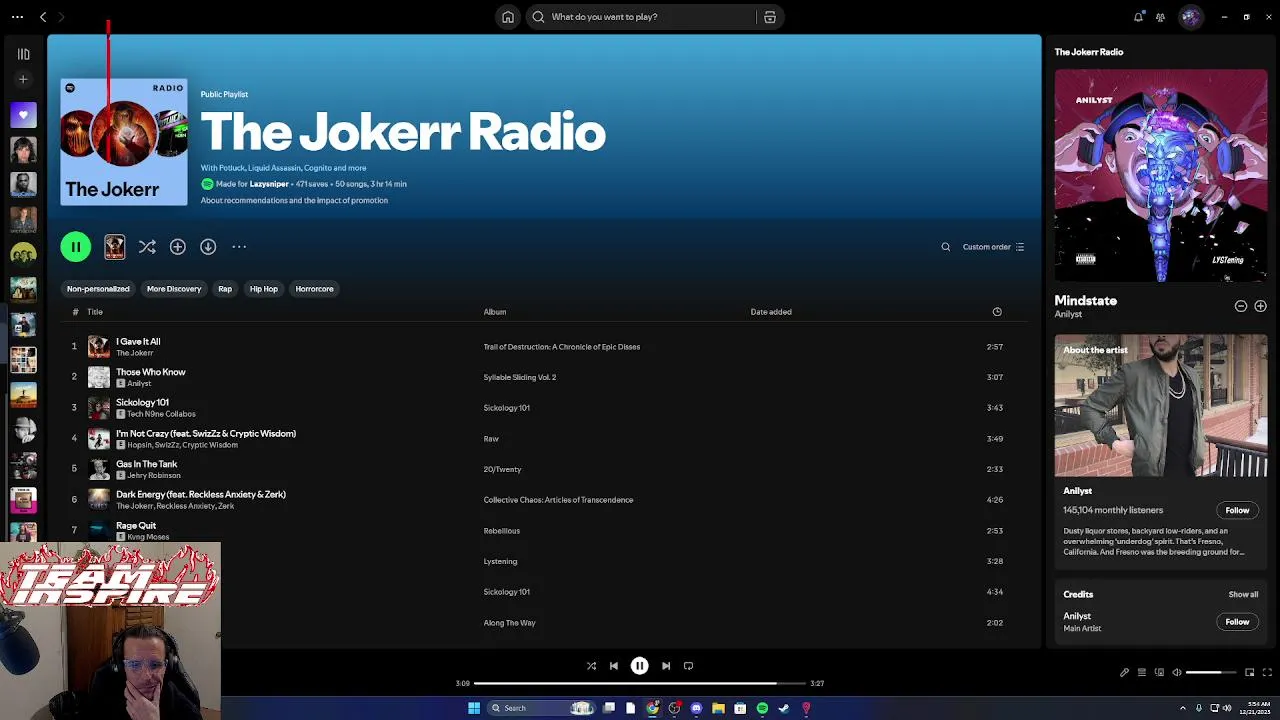Skip to next track

[666, 666]
